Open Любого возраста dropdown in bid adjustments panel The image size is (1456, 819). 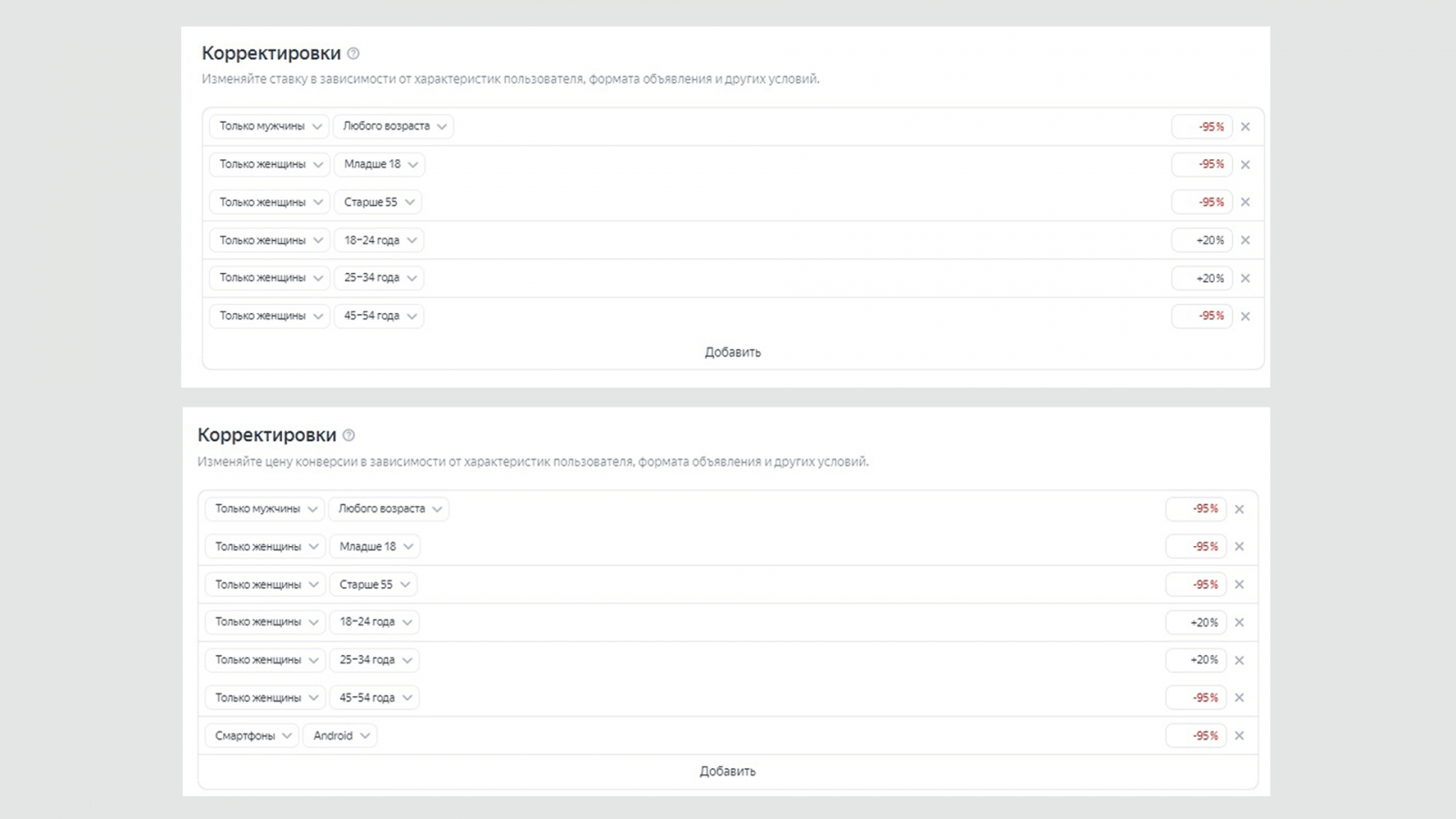[x=393, y=126]
